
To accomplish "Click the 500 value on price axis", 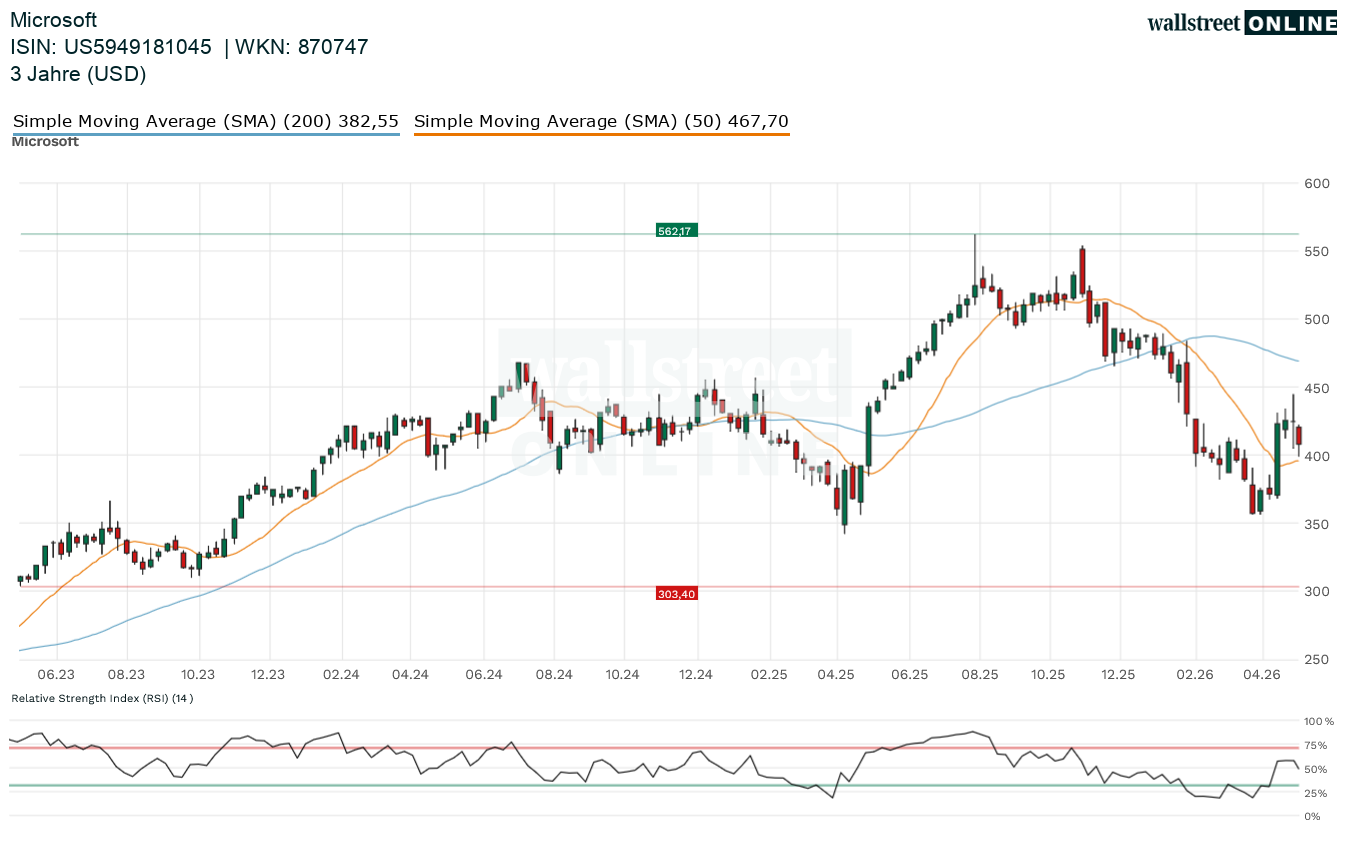I will click(1317, 319).
